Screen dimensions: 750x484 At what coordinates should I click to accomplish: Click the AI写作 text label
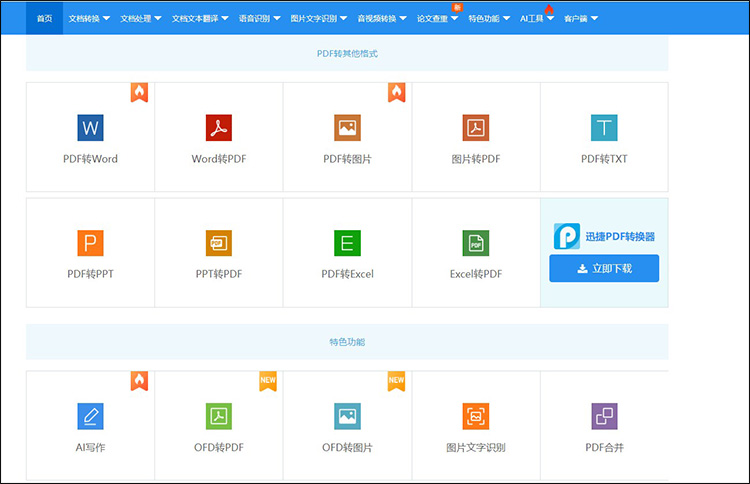click(90, 448)
